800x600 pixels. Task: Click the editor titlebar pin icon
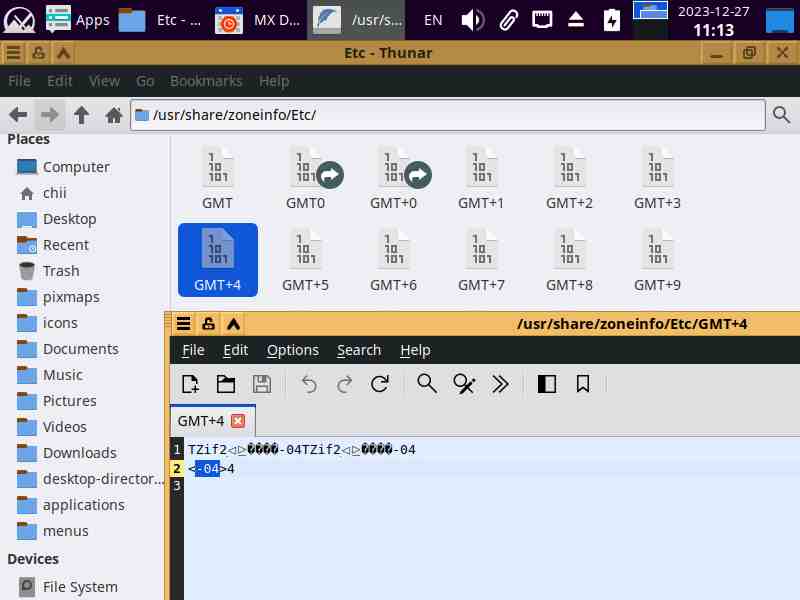click(208, 323)
